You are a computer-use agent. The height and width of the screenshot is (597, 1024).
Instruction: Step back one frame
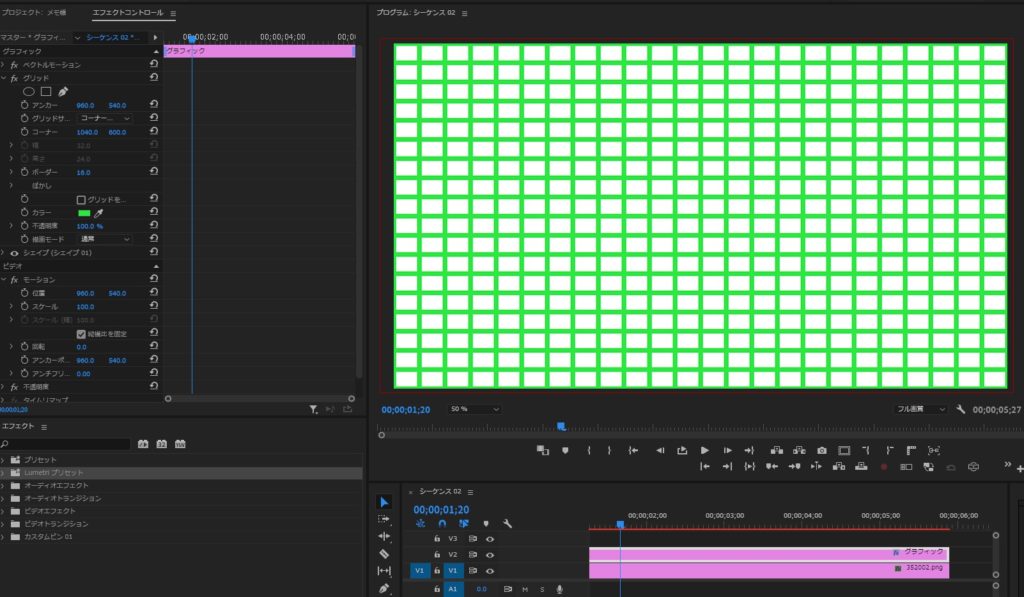[x=660, y=450]
